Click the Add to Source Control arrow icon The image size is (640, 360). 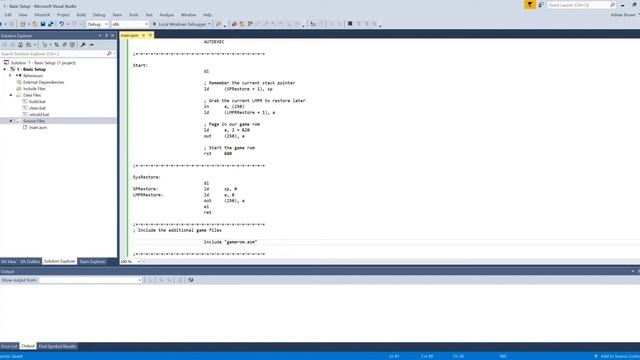(596, 356)
